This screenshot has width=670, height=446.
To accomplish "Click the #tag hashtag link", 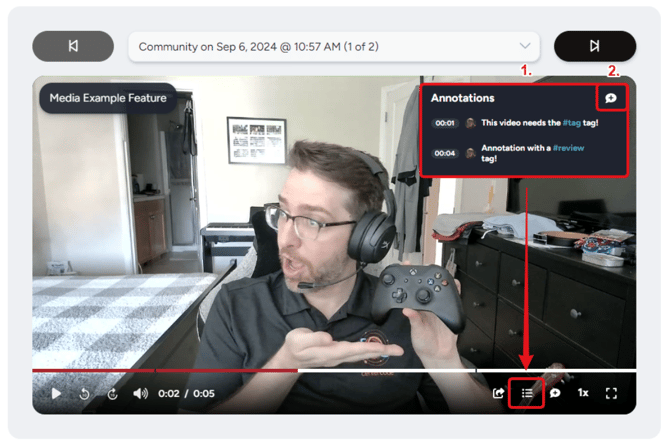I will coord(574,123).
